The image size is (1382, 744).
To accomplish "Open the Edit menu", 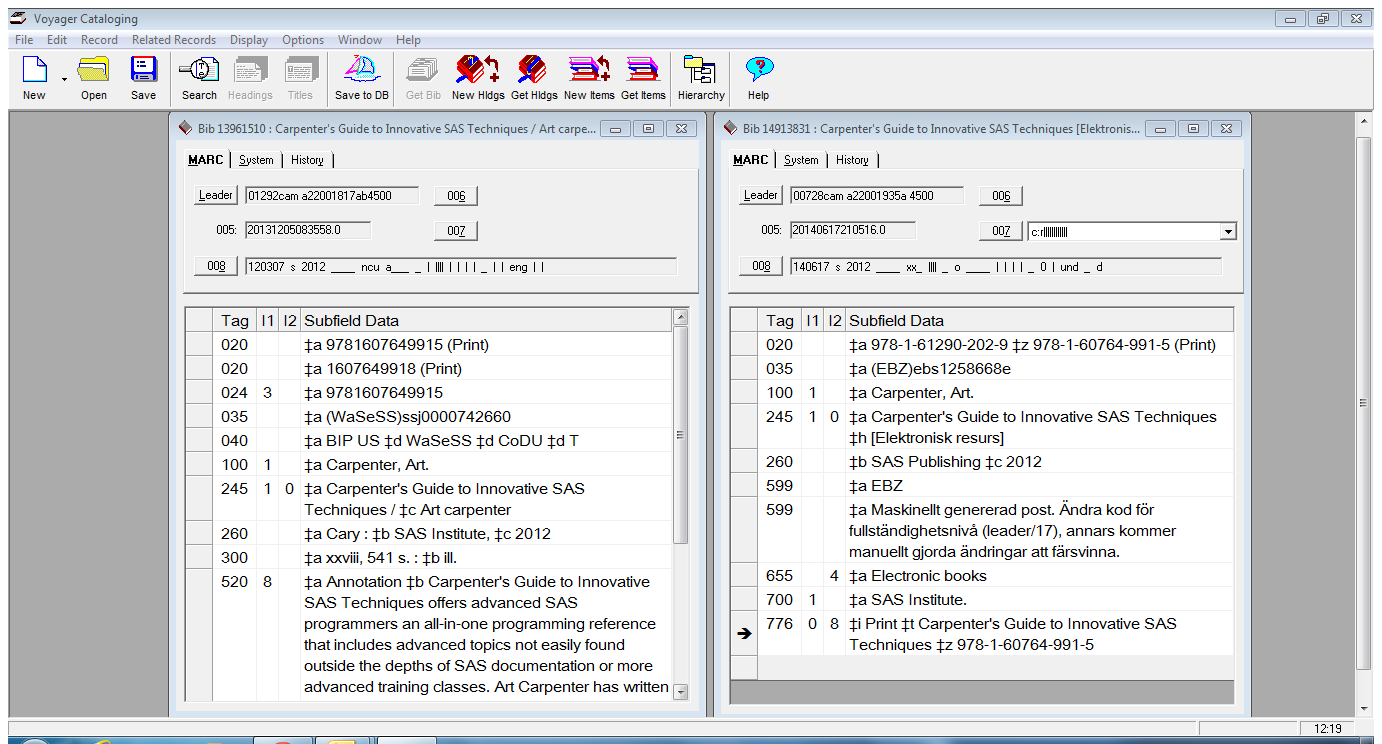I will click(x=57, y=40).
